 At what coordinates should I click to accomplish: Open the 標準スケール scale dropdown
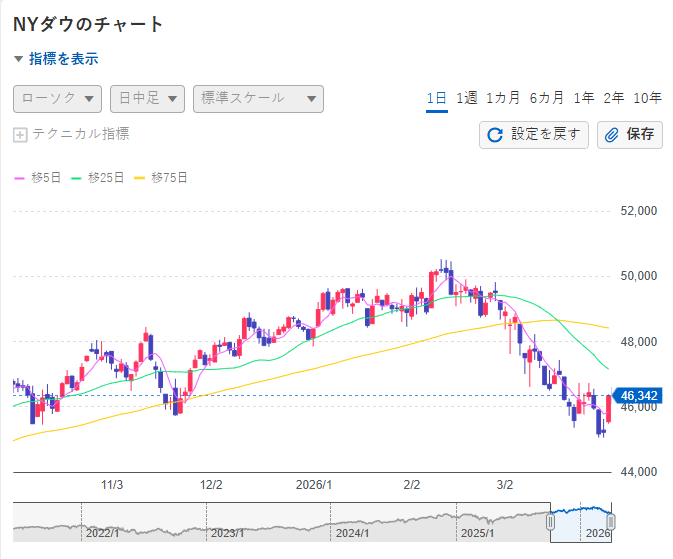[258, 99]
